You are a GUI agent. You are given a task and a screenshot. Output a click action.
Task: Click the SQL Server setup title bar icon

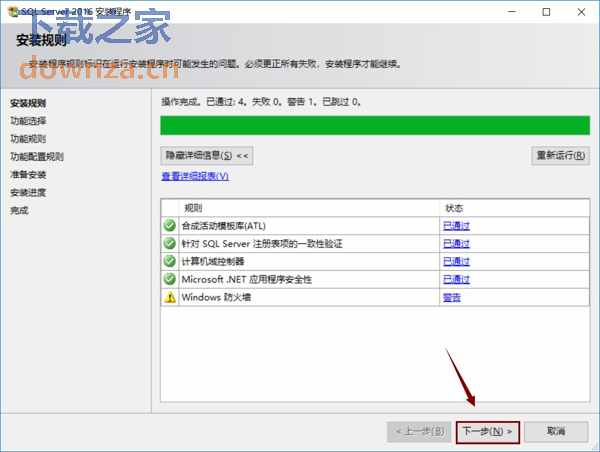[x=13, y=11]
